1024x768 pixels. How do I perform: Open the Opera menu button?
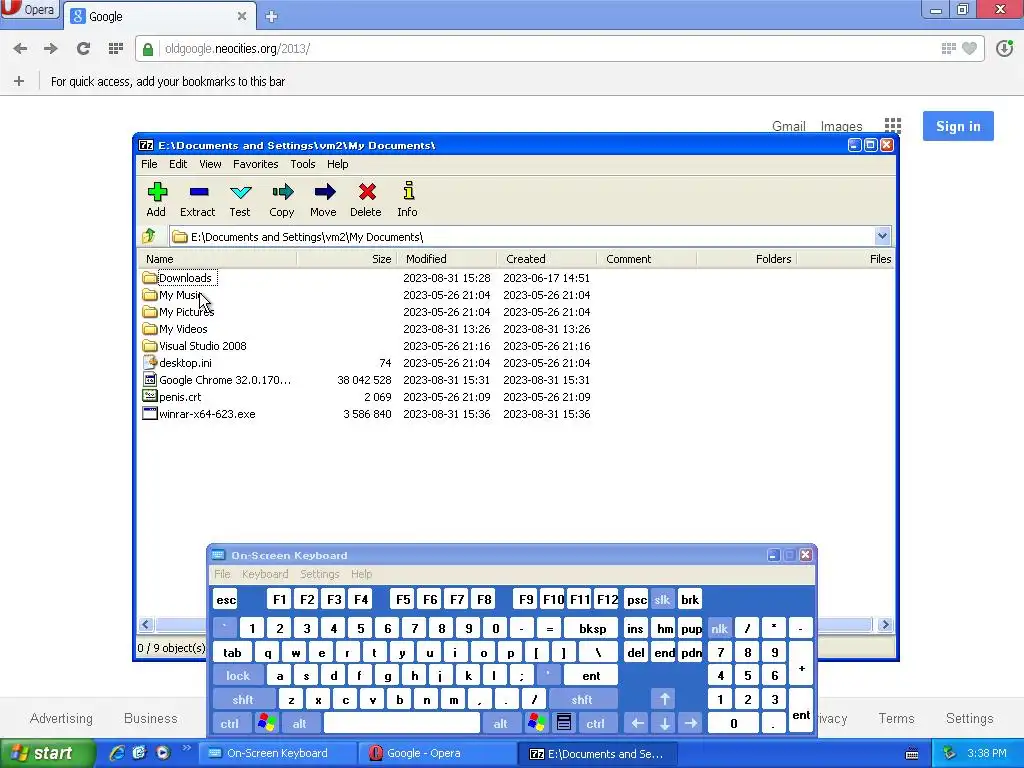click(x=29, y=10)
